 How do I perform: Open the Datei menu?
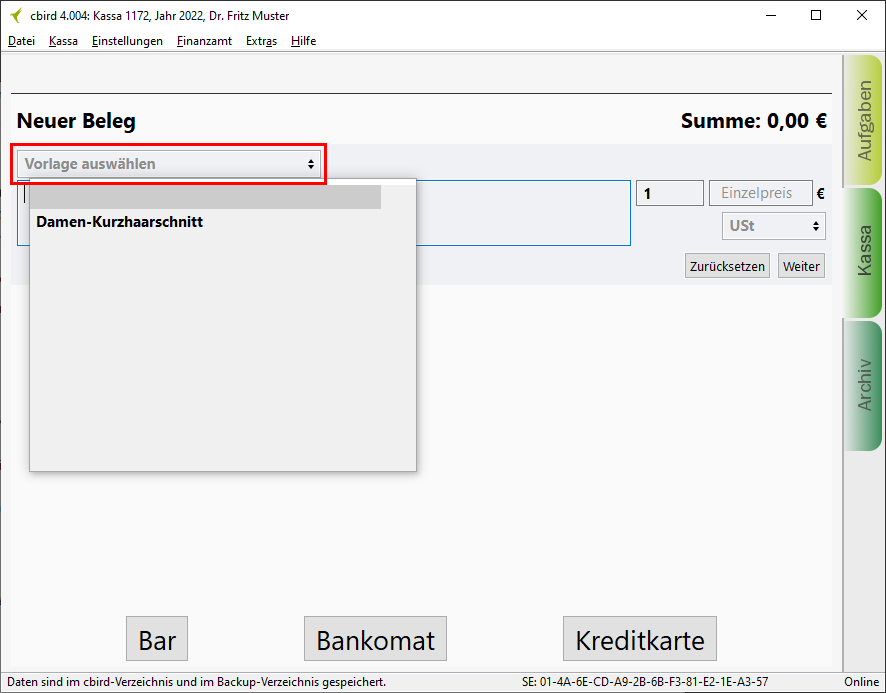(x=21, y=41)
